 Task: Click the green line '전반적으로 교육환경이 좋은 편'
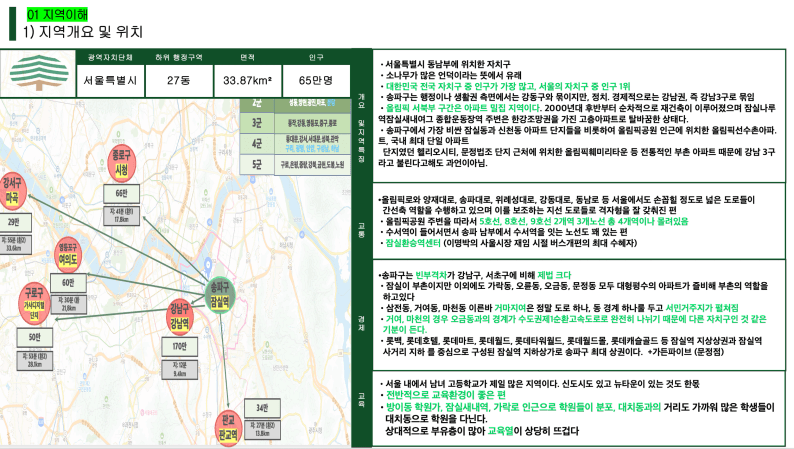(446, 395)
